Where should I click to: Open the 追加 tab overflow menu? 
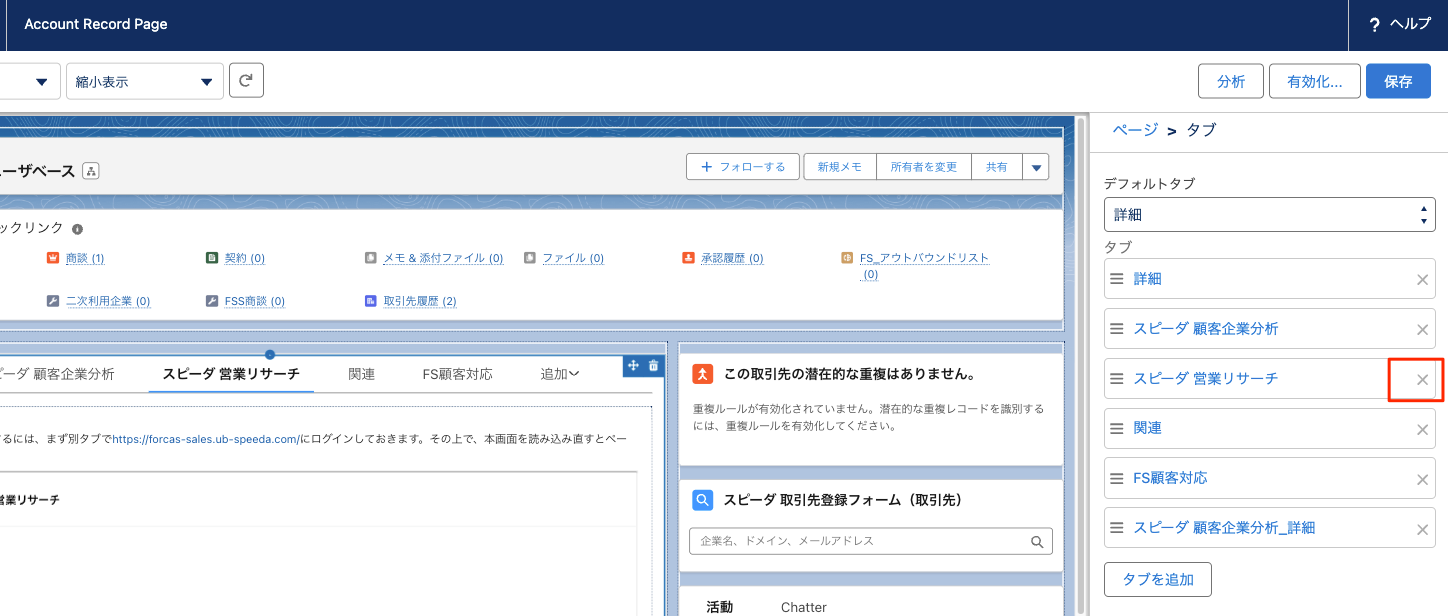pos(560,374)
